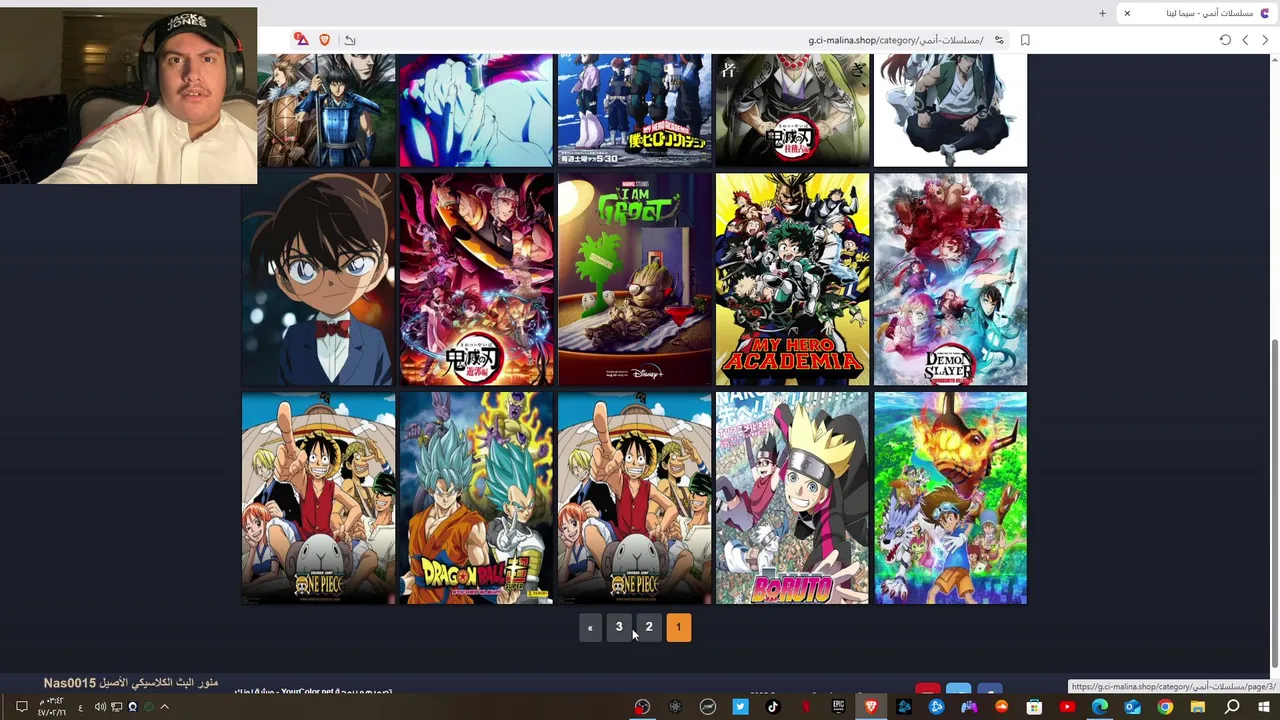The width and height of the screenshot is (1280, 720).
Task: Open the Demon Slayer Swordsmith Village poster
Action: 950,279
